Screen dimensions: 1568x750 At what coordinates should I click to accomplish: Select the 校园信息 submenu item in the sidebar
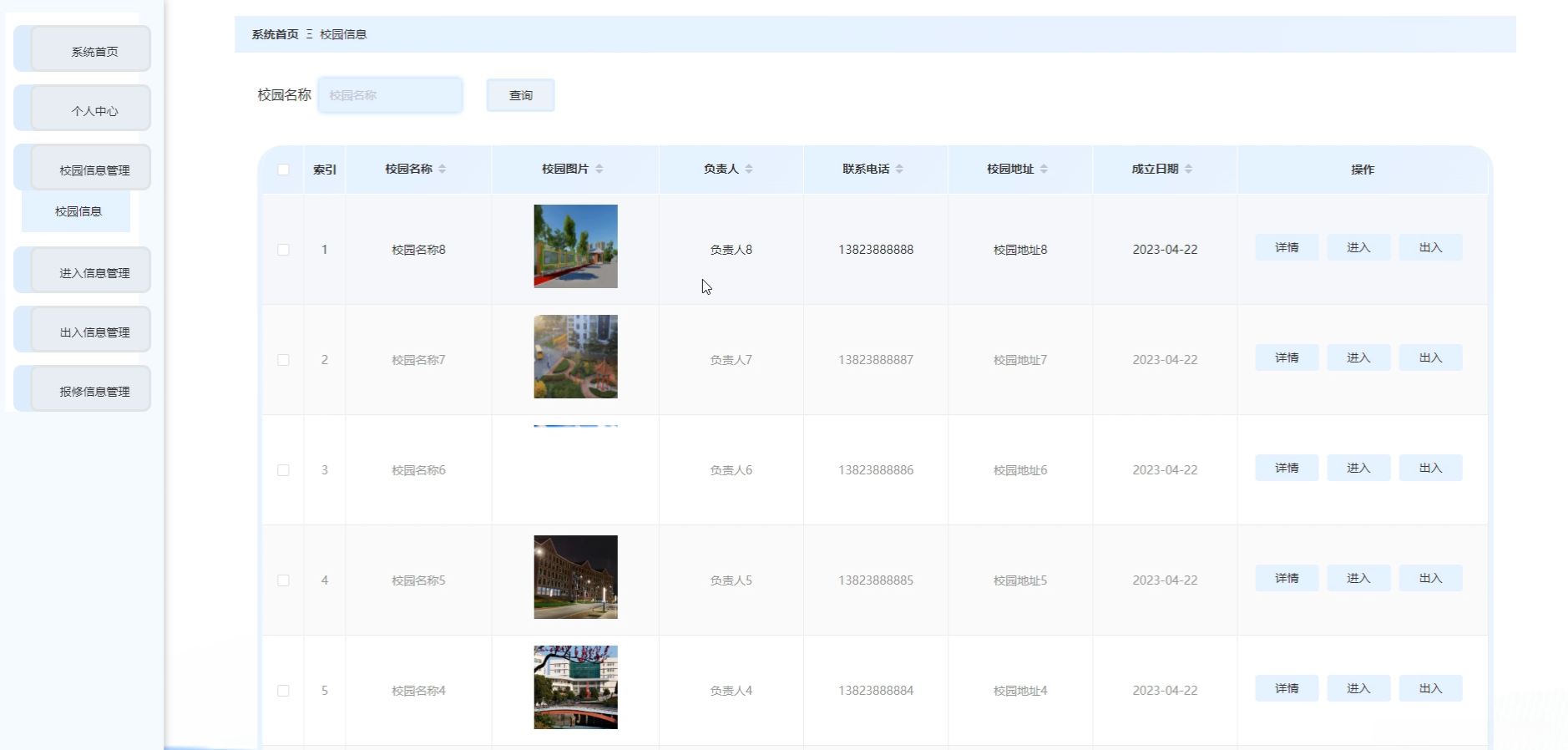(78, 211)
